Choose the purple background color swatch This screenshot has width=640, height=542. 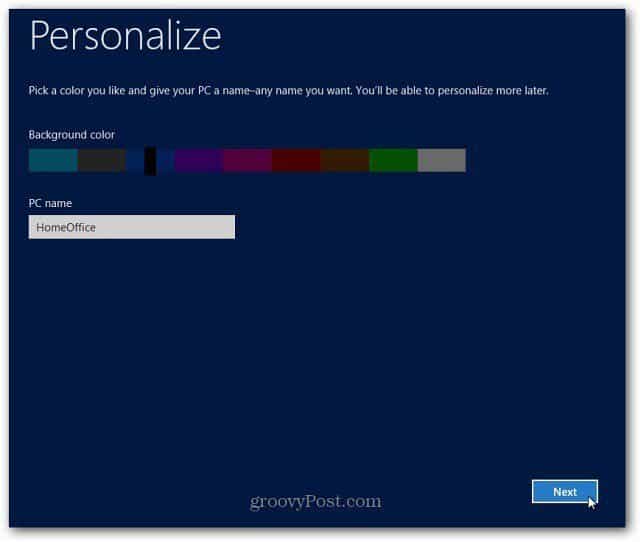click(199, 160)
